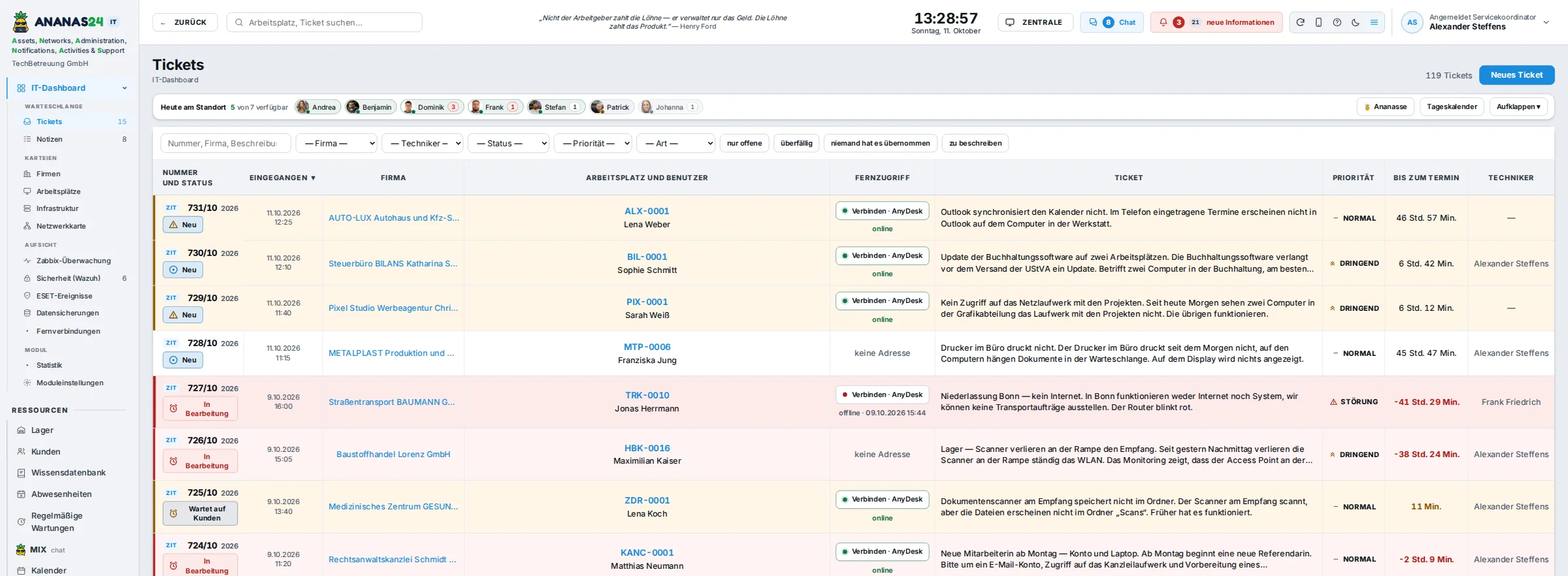
Task: Toggle the 'überfällig' filter chip
Action: [x=796, y=143]
